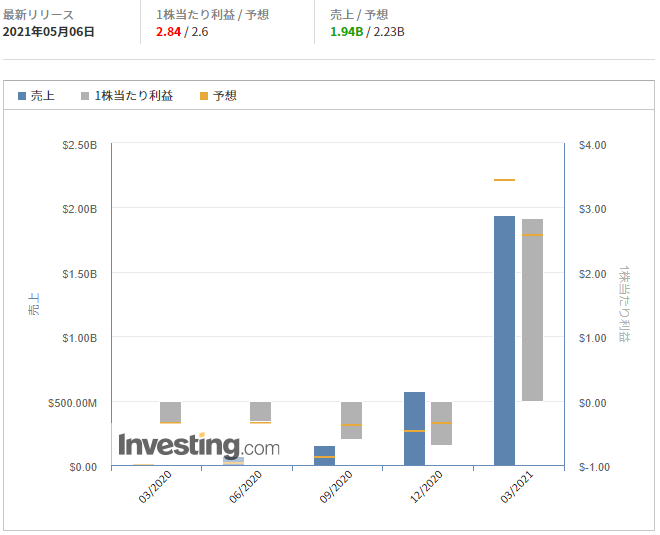Click the 09/2020 x-axis label
Image resolution: width=660 pixels, height=535 pixels.
click(336, 487)
